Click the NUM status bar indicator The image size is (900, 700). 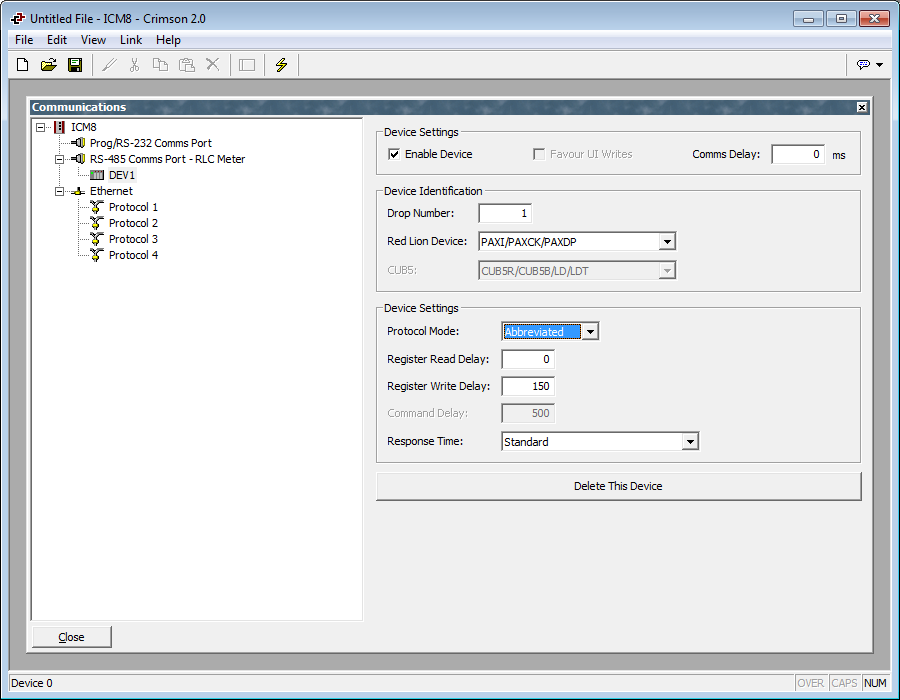pyautogui.click(x=875, y=683)
